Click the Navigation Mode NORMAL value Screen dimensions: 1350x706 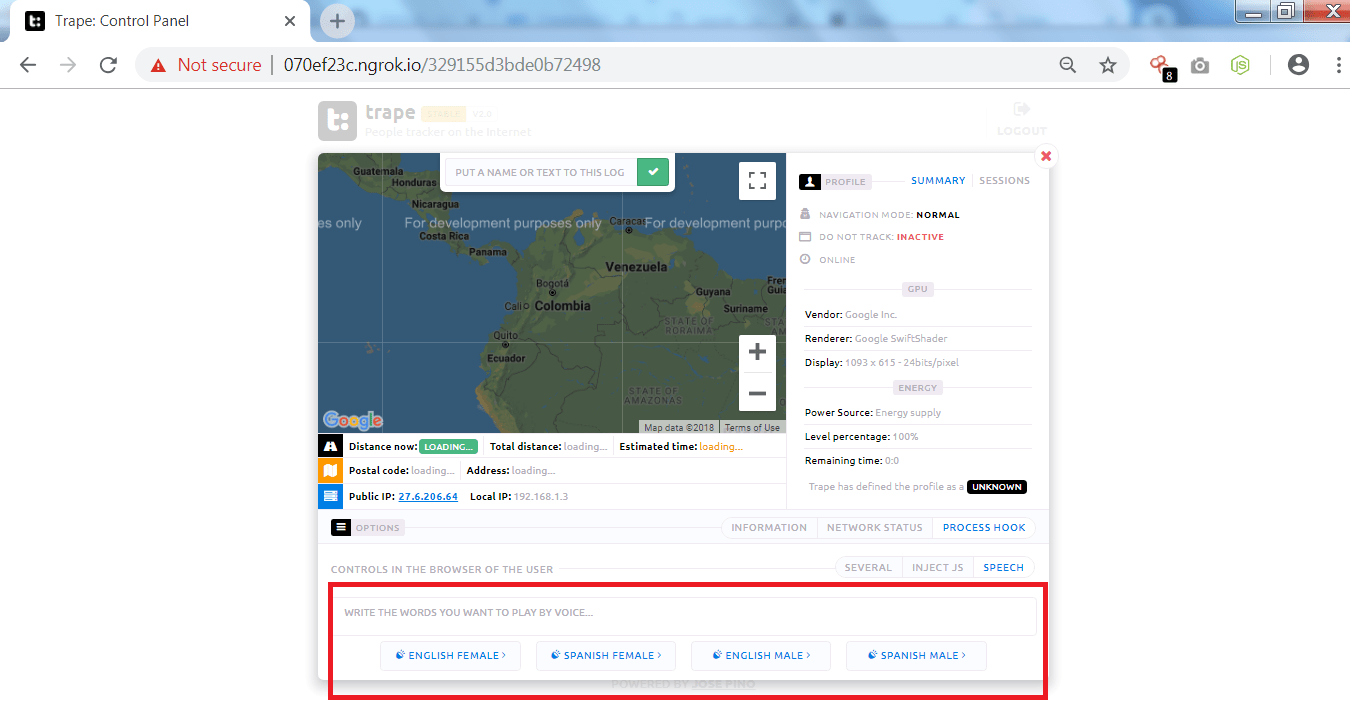(x=938, y=215)
